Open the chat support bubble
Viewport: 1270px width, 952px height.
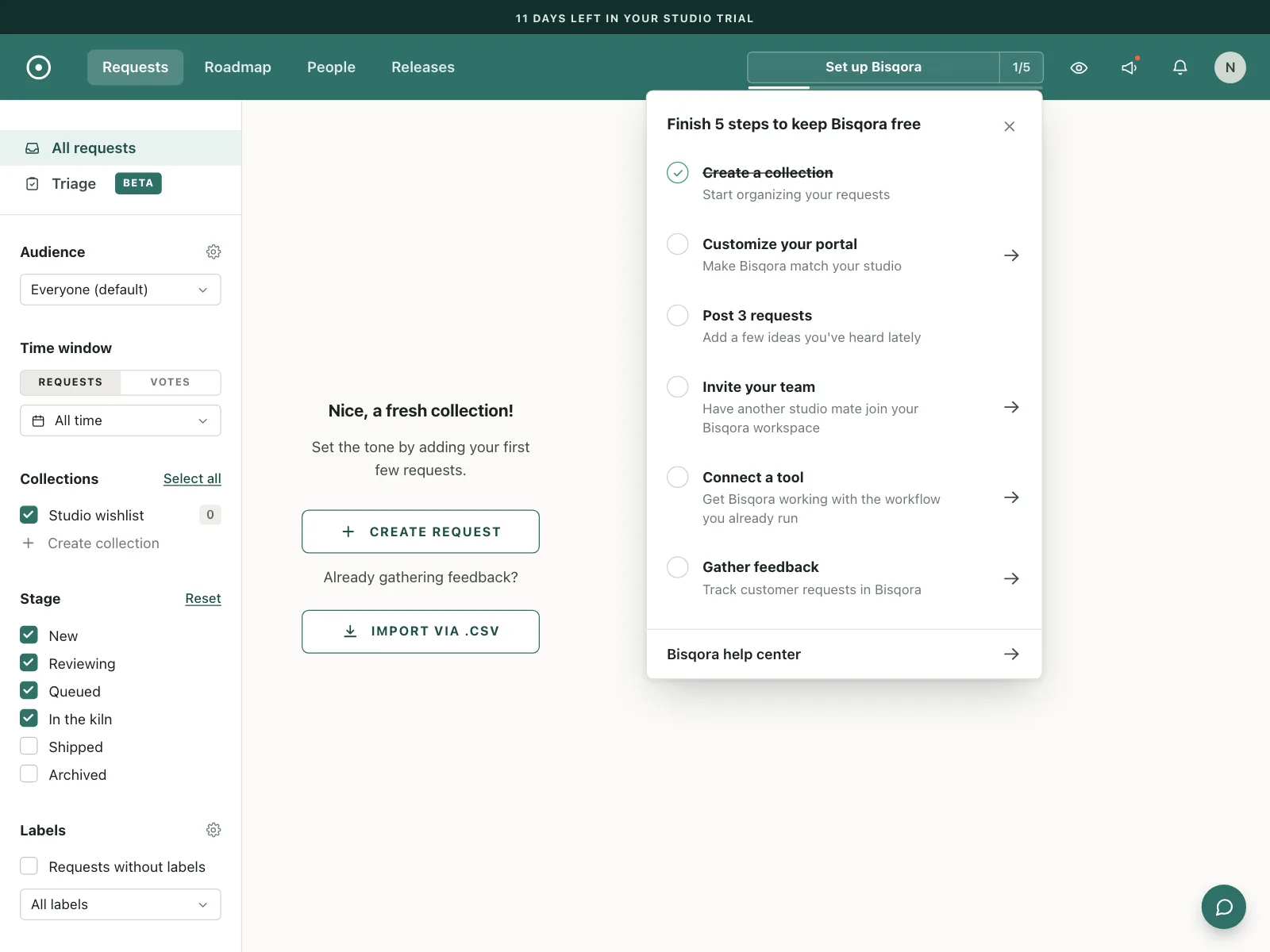[x=1223, y=907]
